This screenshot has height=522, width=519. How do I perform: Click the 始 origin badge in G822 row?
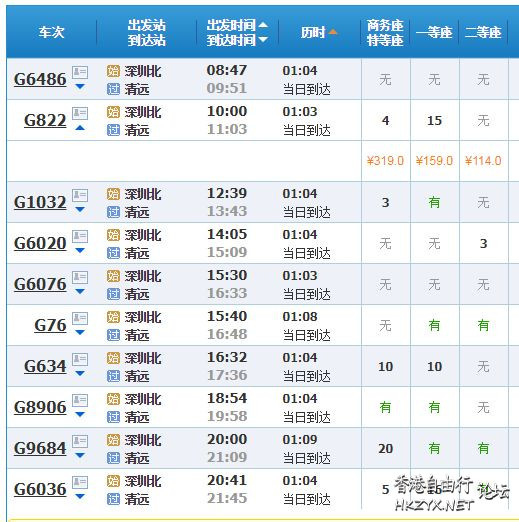tap(113, 112)
